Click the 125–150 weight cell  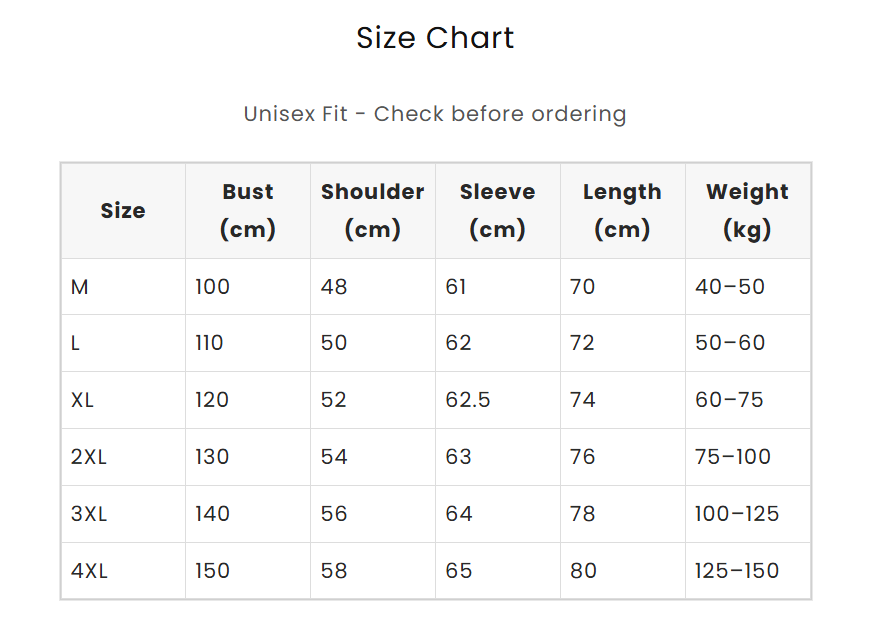point(737,571)
